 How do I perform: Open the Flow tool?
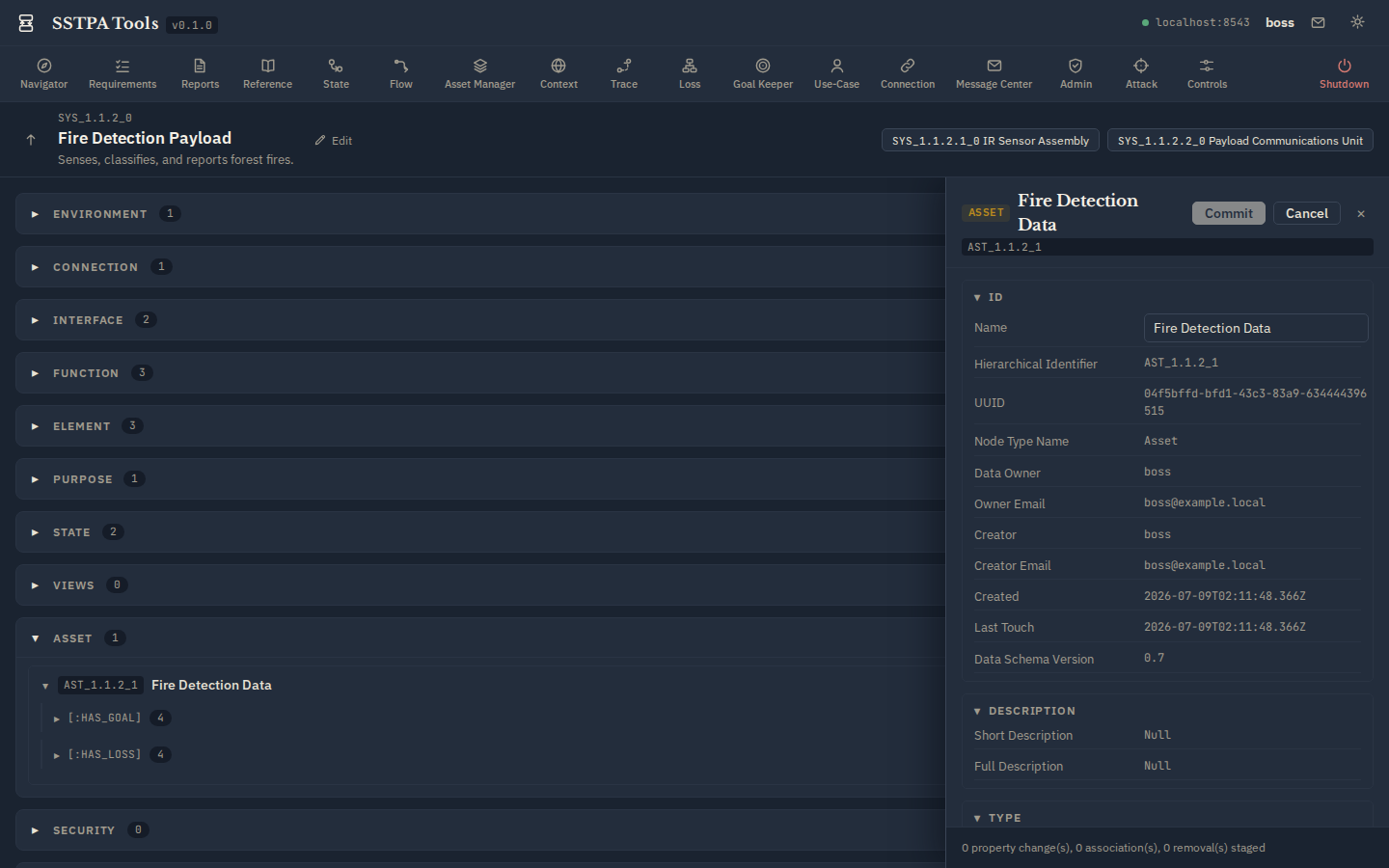coord(401,73)
